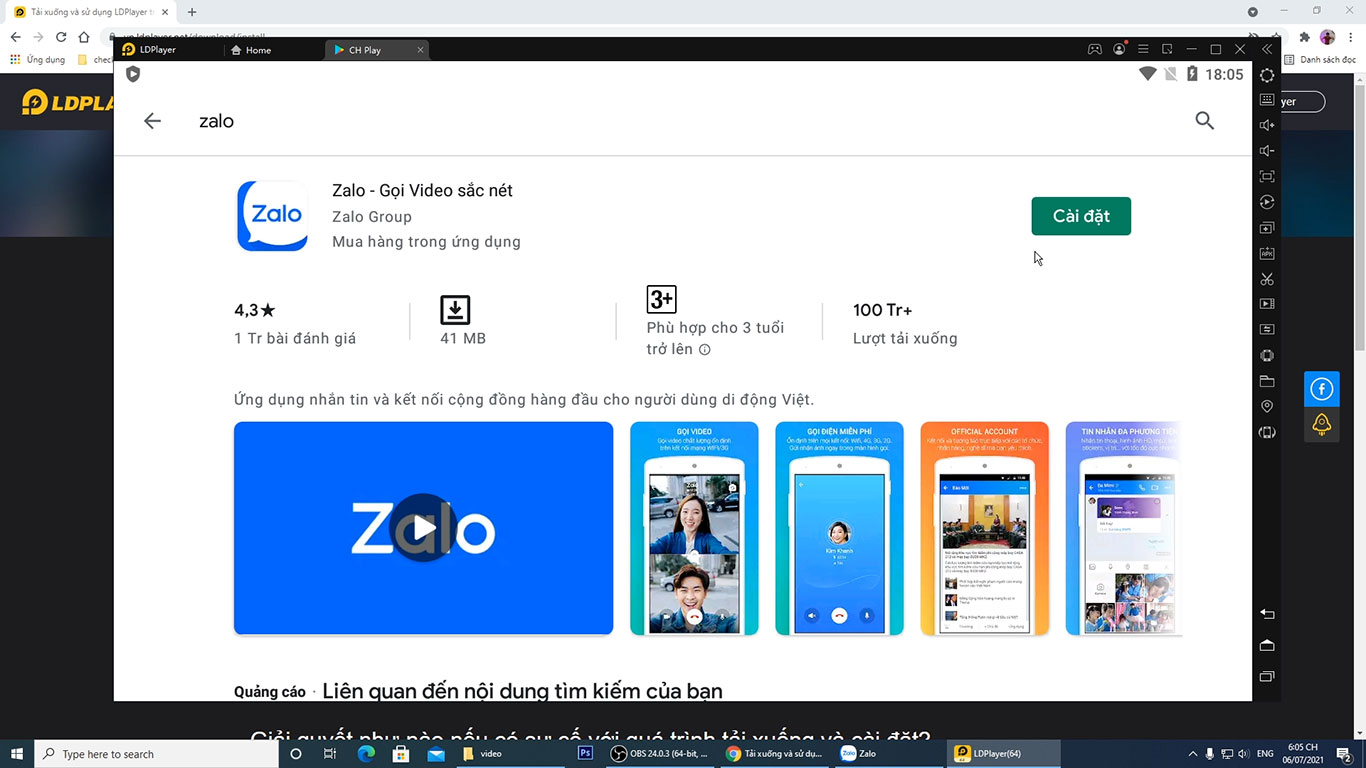The image size is (1366, 768).
Task: Click the Play Store search magnifier icon
Action: point(1204,121)
